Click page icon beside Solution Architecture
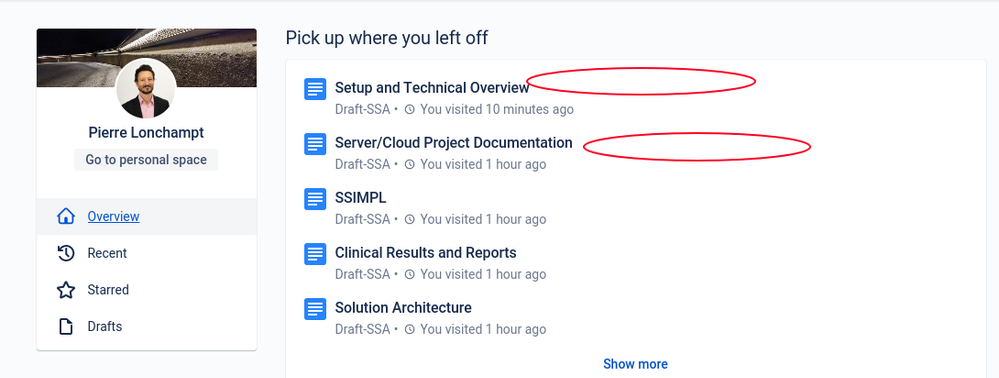This screenshot has width=999, height=378. [315, 309]
